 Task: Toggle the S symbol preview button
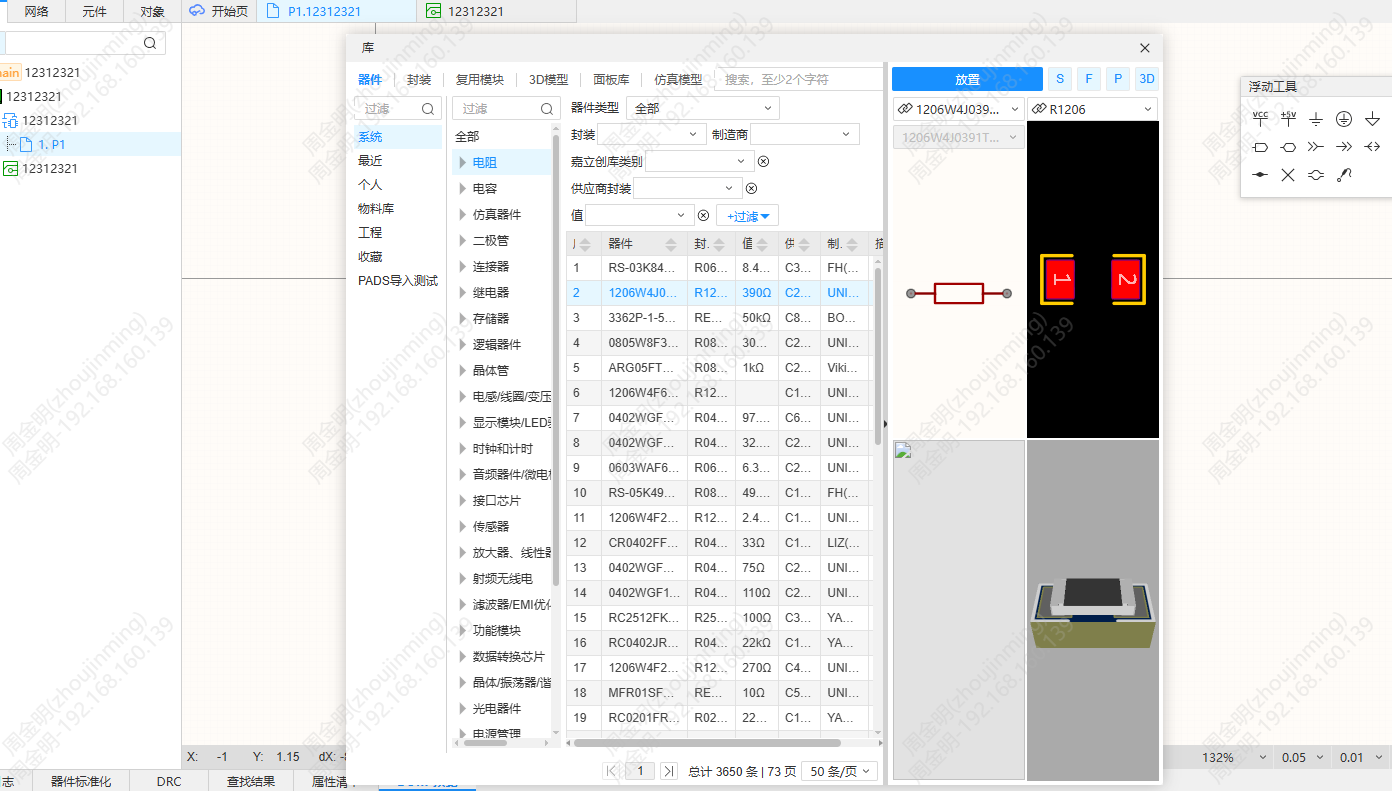click(1059, 79)
